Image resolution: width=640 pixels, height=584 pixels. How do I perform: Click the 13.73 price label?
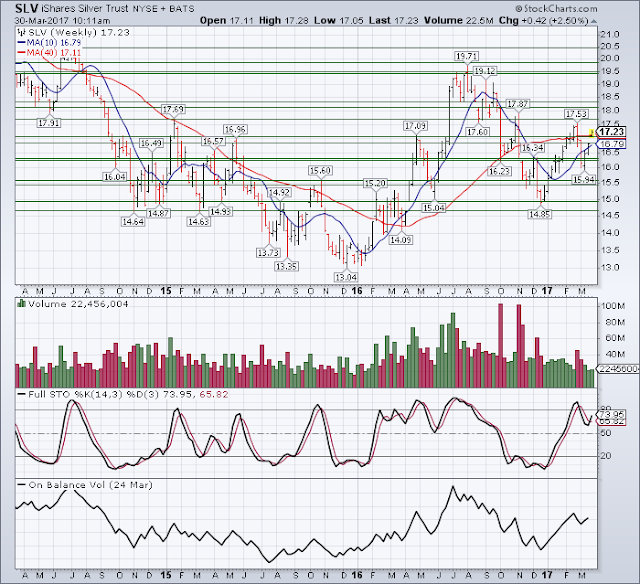(268, 253)
